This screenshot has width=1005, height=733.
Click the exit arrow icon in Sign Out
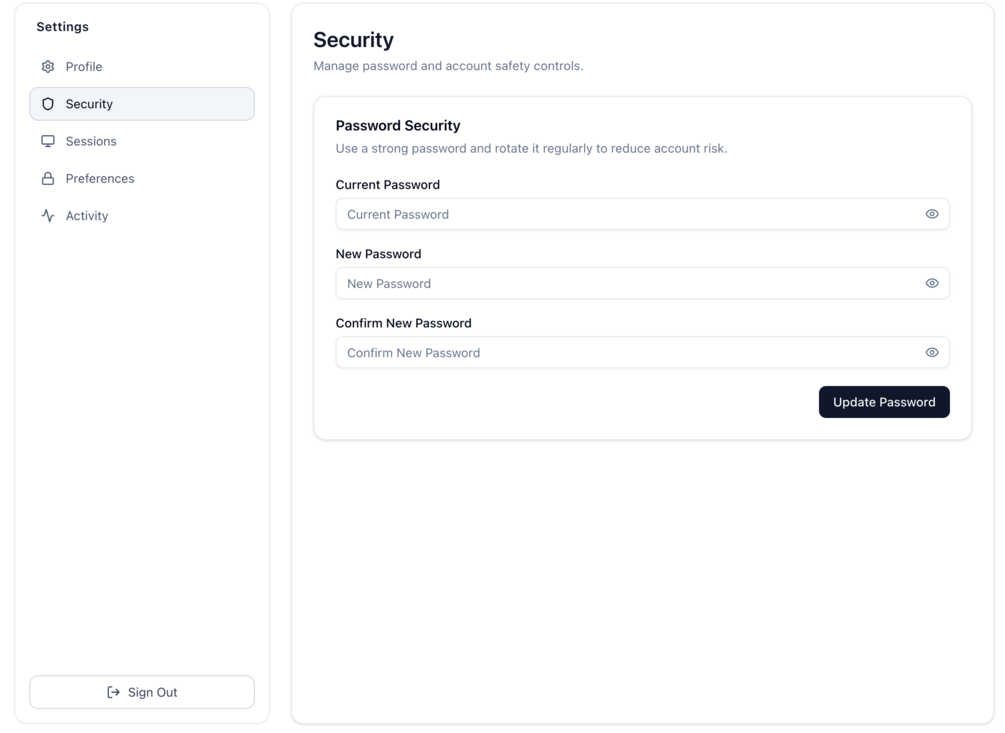point(113,692)
